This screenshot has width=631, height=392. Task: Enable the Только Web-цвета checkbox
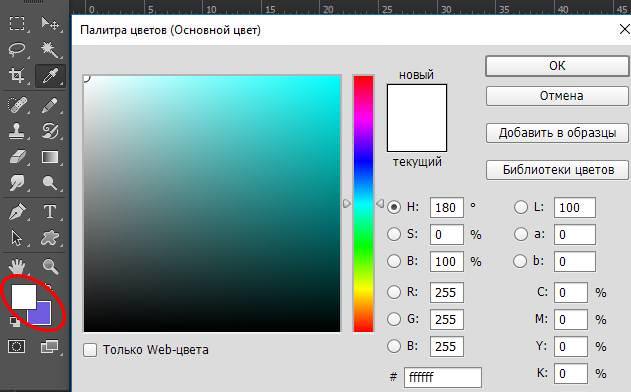(x=90, y=350)
